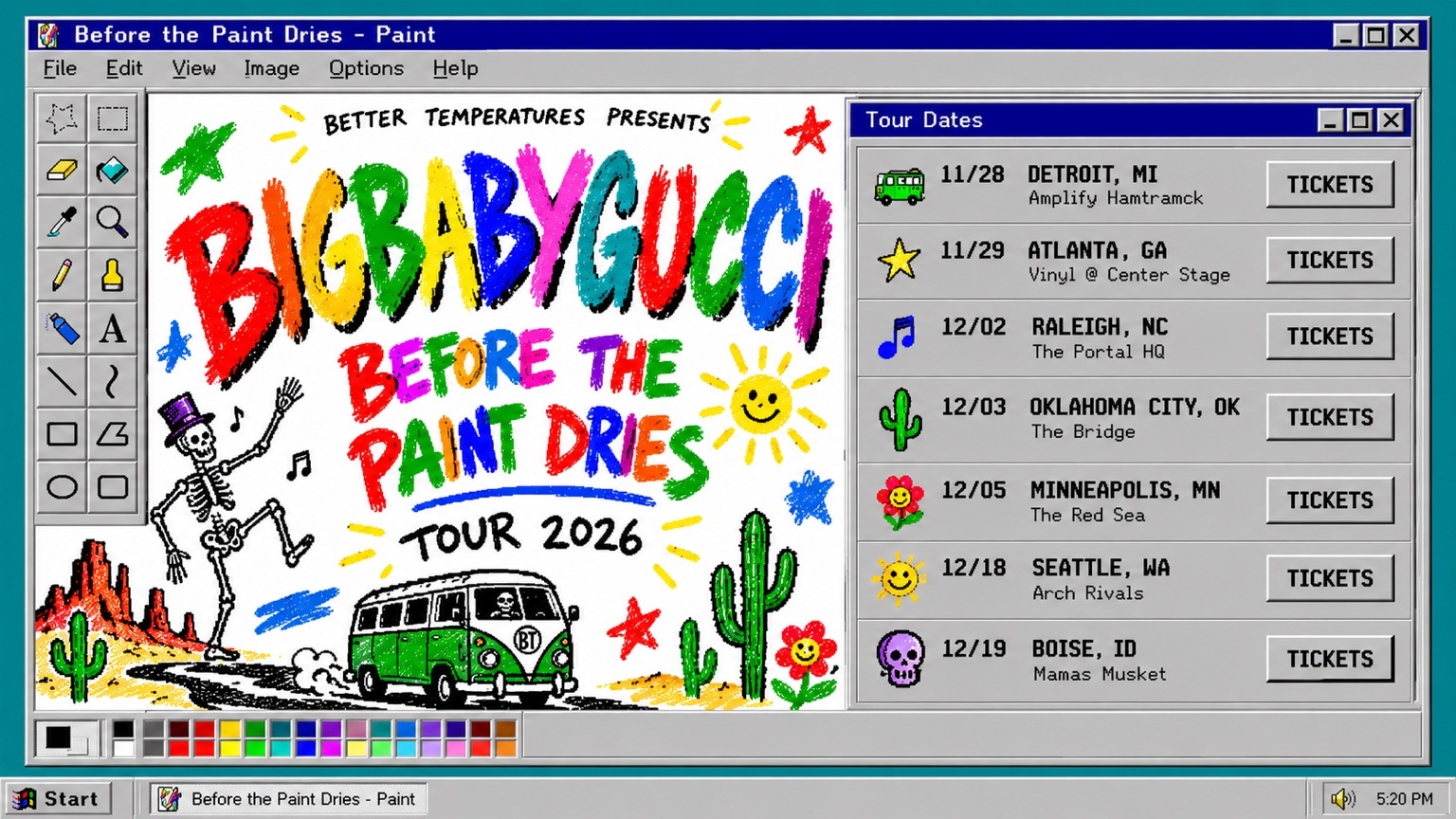1456x819 pixels.
Task: Open the Help menu
Action: (455, 68)
